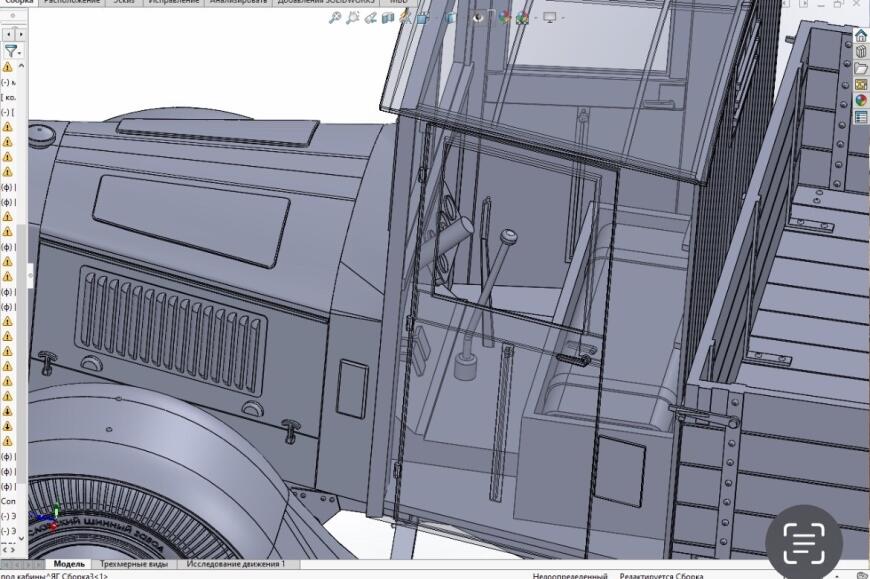Screen dimensions: 870x579
Task: Open Appearances color ball in task pane
Action: [x=861, y=101]
